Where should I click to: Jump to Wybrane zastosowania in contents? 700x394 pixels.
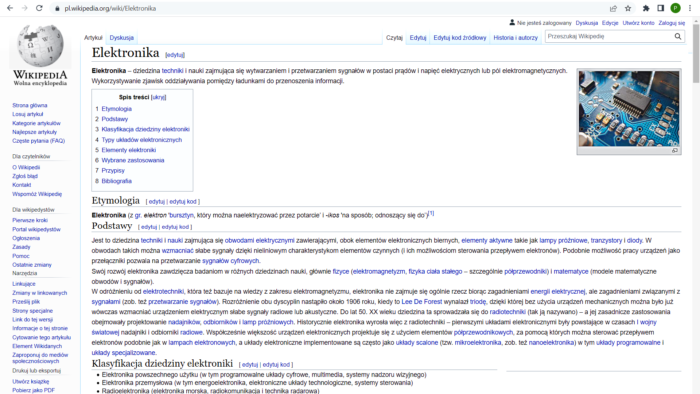pyautogui.click(x=133, y=160)
